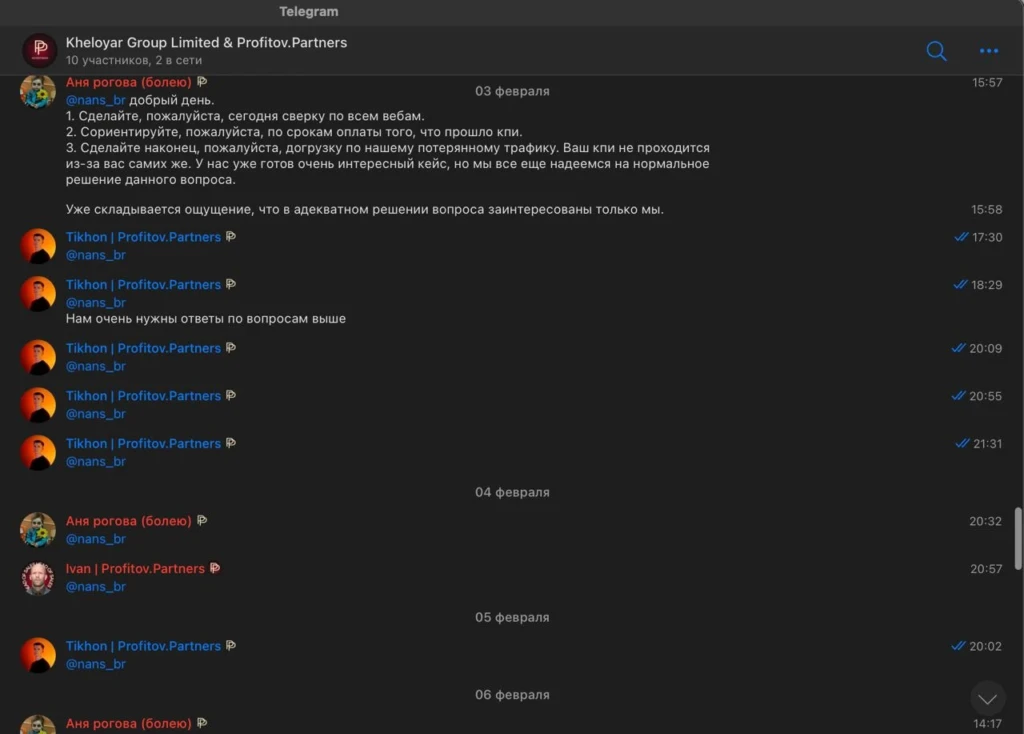Click sender name Tikhon | Profitov.Partners at 20:55
This screenshot has width=1024, height=734.
pyautogui.click(x=143, y=396)
